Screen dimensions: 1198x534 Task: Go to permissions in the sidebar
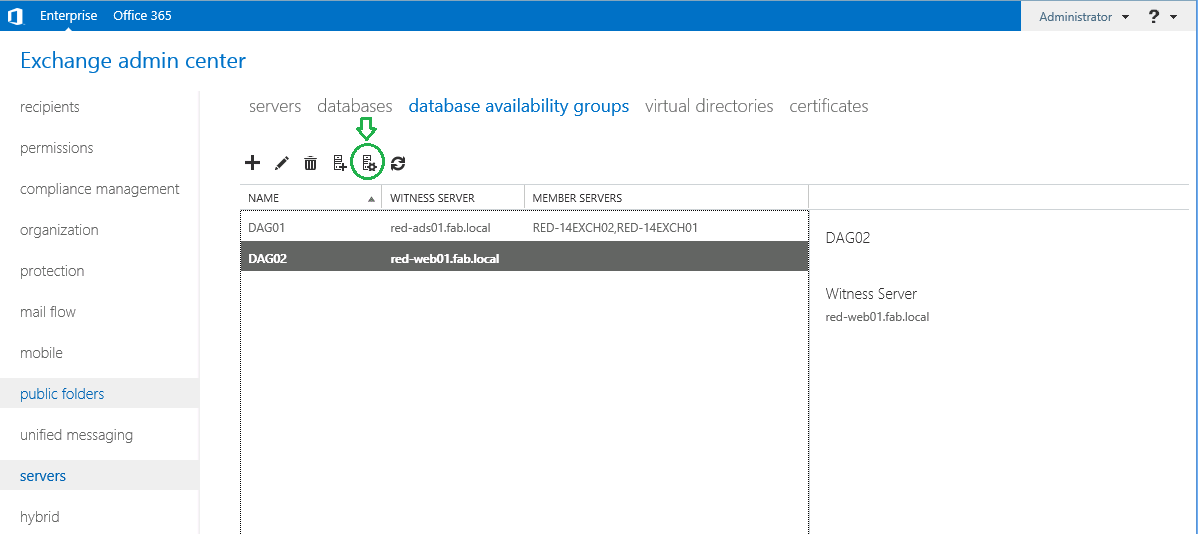tap(57, 148)
